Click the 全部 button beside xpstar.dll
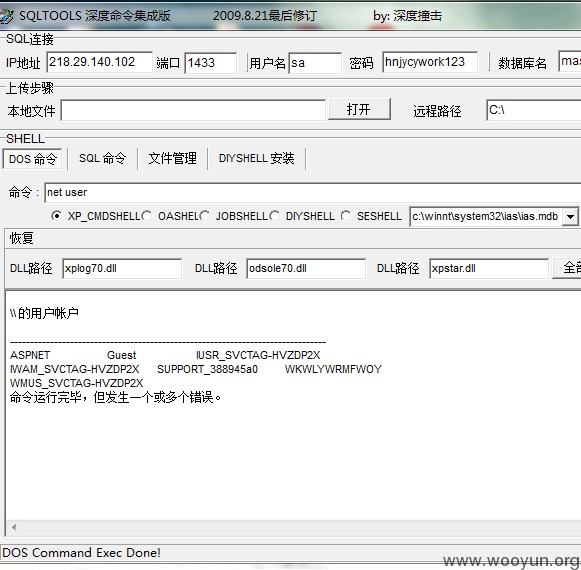This screenshot has height=570, width=581. [x=567, y=268]
